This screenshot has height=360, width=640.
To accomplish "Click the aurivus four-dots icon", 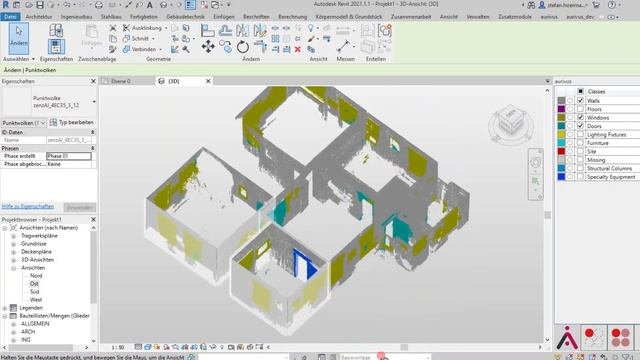I will (x=620, y=337).
